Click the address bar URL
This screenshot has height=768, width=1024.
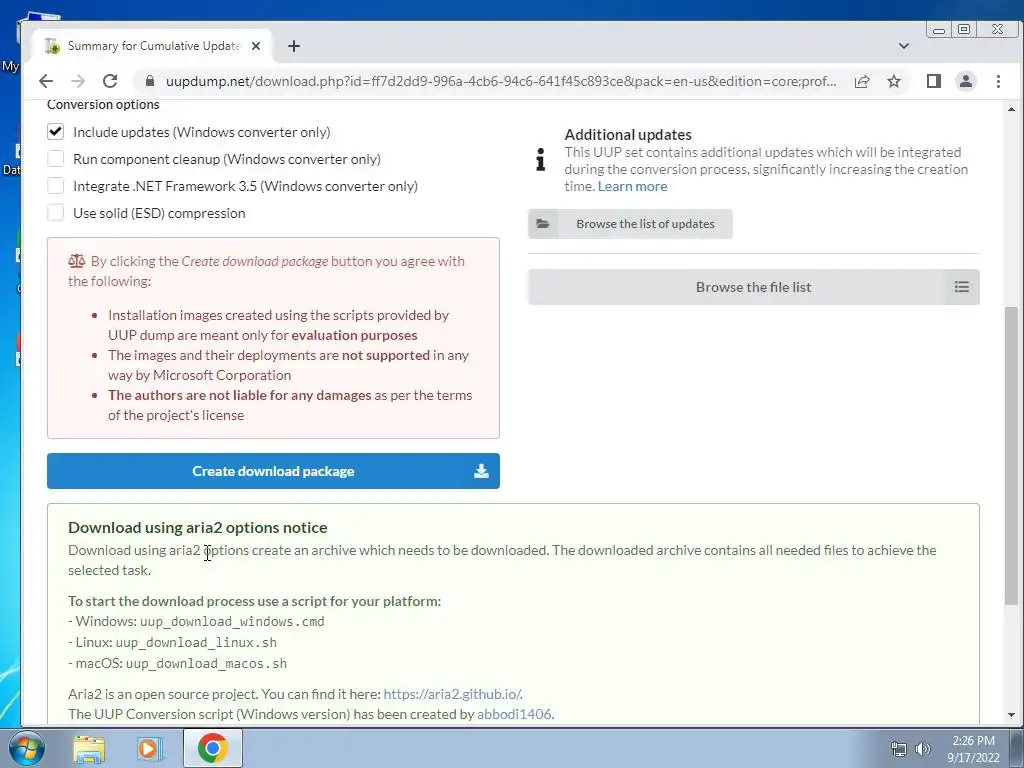[x=501, y=81]
